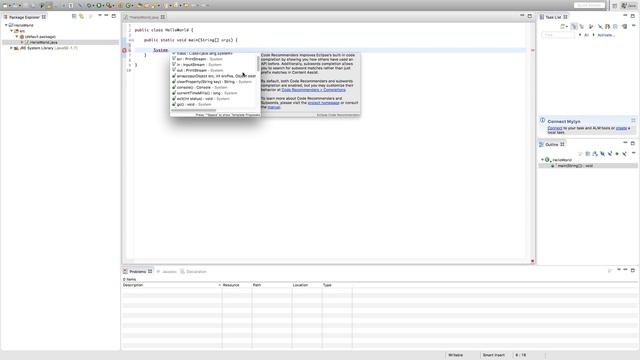Expand the HelloWorld.java tree node
Image resolution: width=640 pixels, height=360 pixels.
(22, 42)
